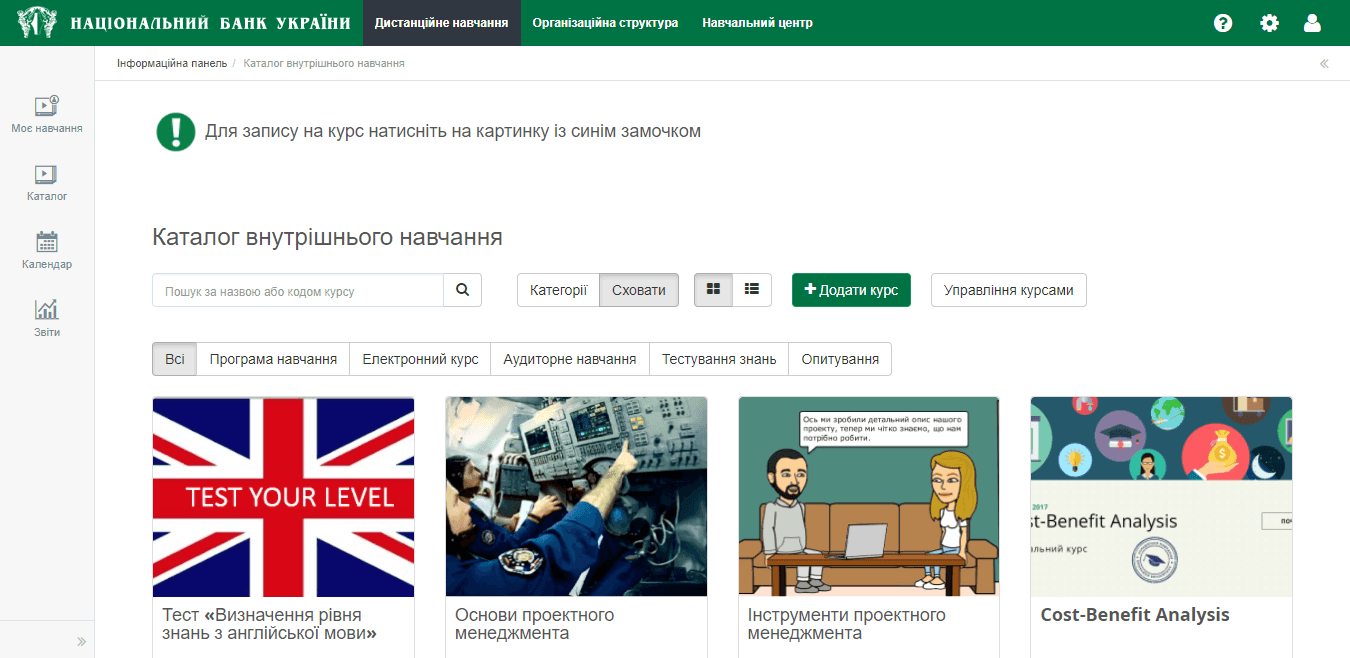
Task: Open the Звіти reports icon
Action: [47, 317]
